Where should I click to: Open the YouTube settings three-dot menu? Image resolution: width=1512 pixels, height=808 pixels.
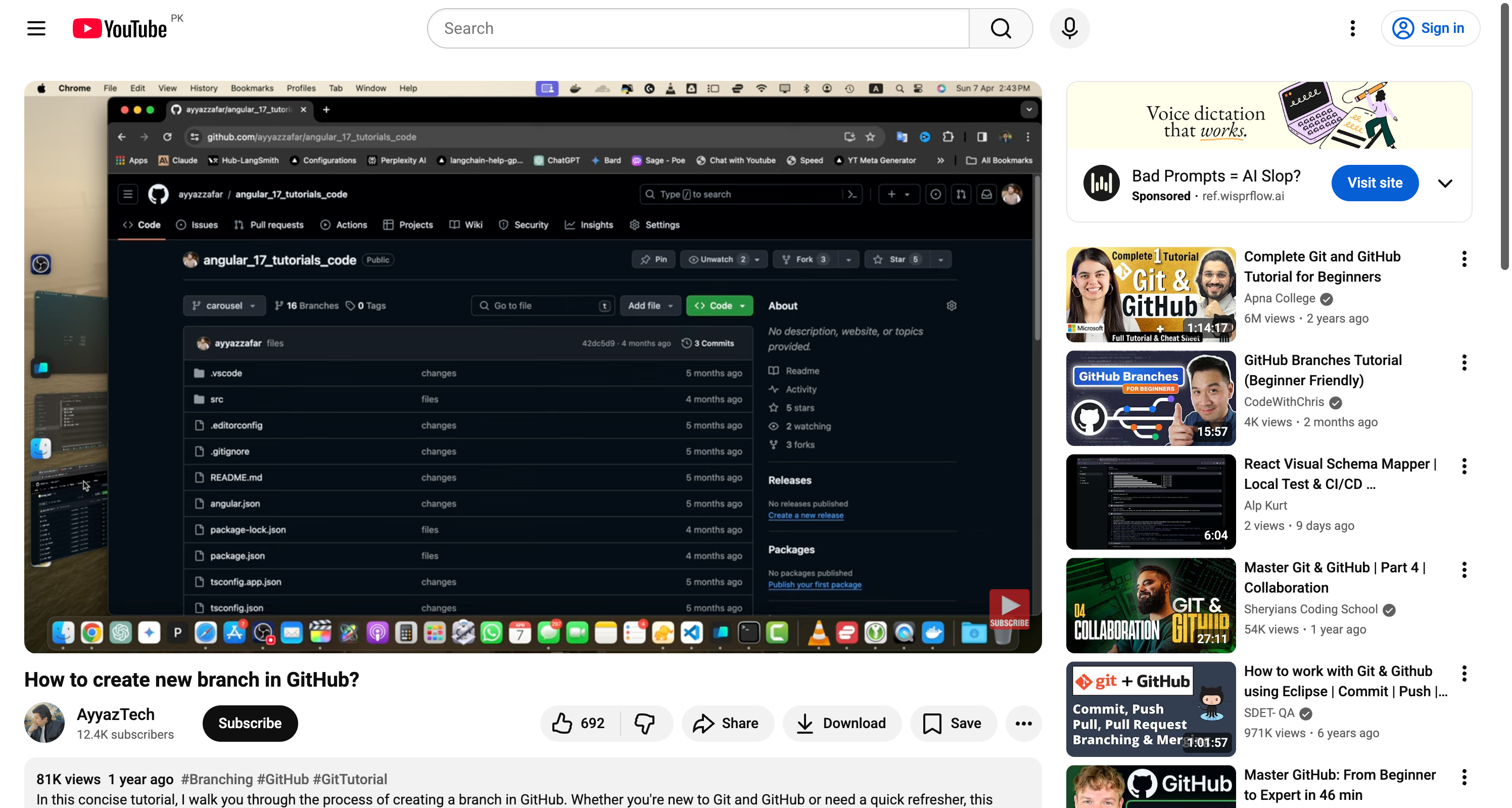tap(1352, 28)
